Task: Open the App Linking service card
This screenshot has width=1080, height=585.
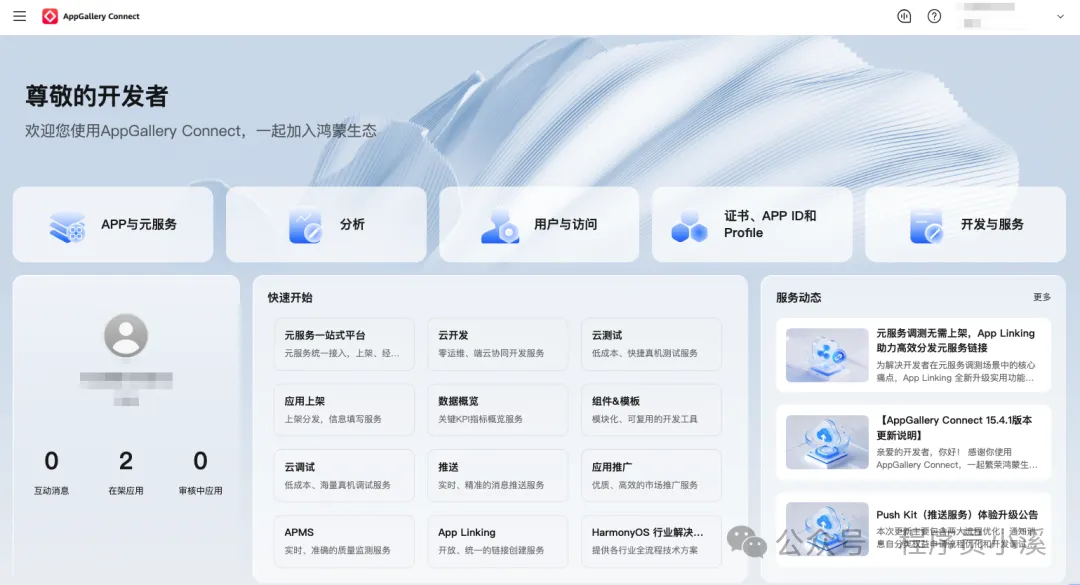Action: 497,541
